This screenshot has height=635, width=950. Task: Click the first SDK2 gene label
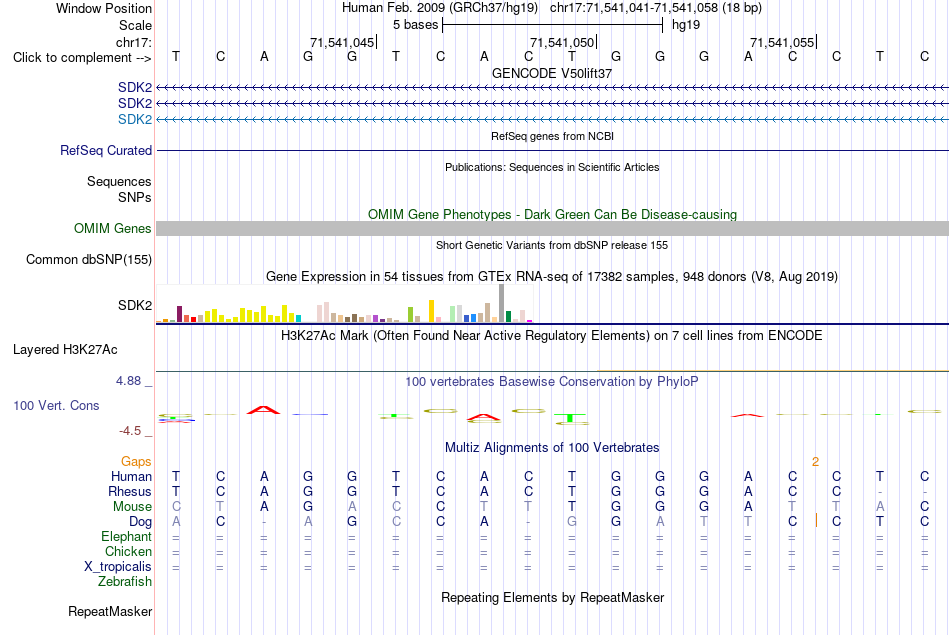(135, 87)
